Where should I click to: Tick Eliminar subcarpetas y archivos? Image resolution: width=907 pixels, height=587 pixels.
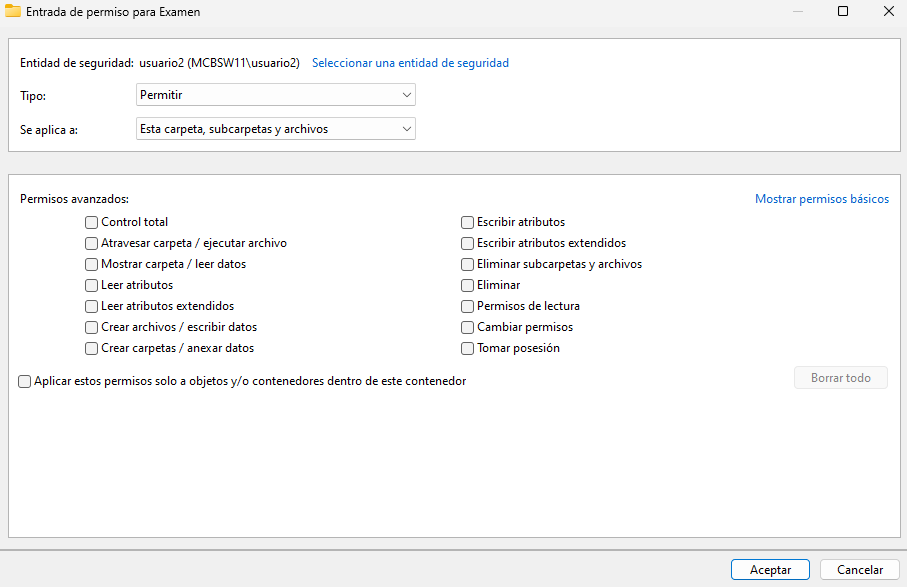467,264
